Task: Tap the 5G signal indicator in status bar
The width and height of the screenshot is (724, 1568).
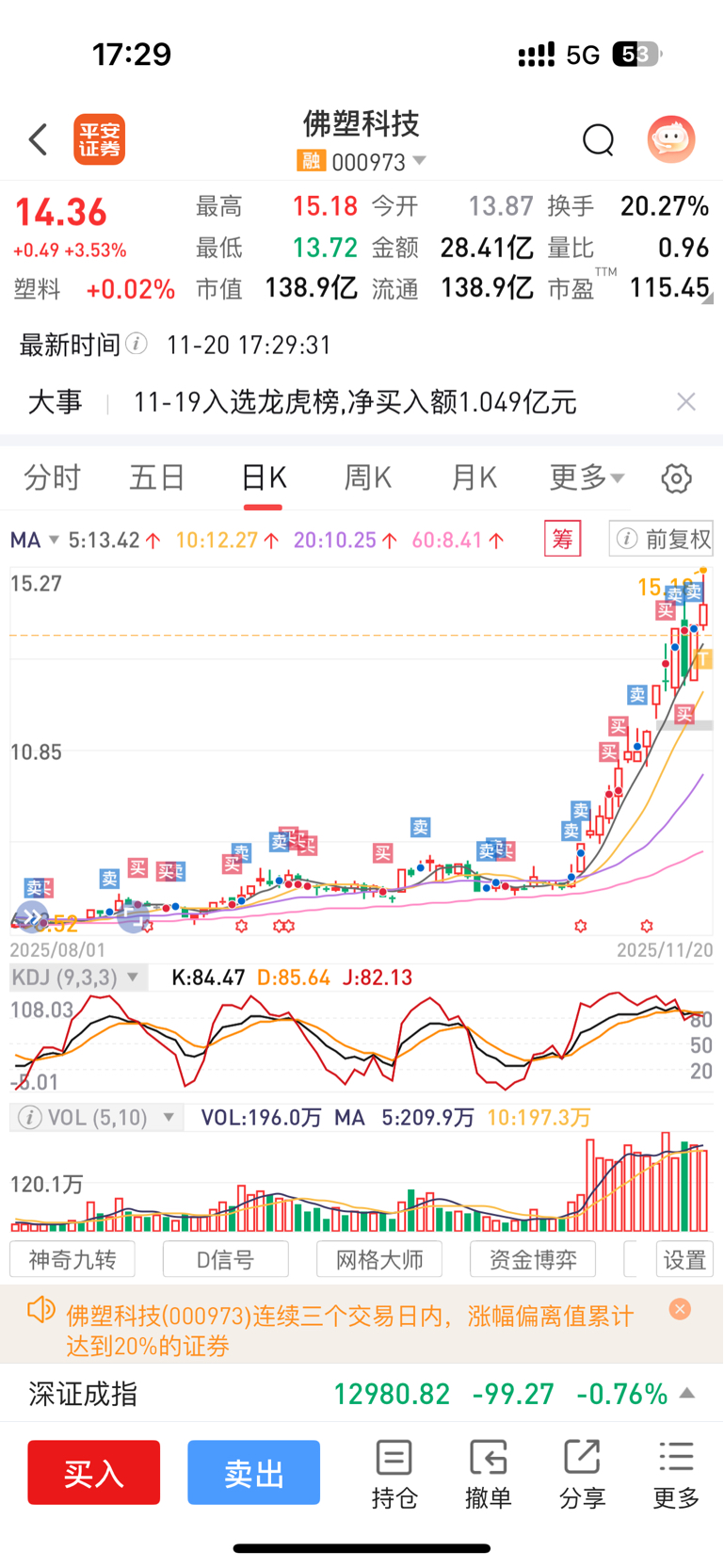Action: pyautogui.click(x=583, y=56)
